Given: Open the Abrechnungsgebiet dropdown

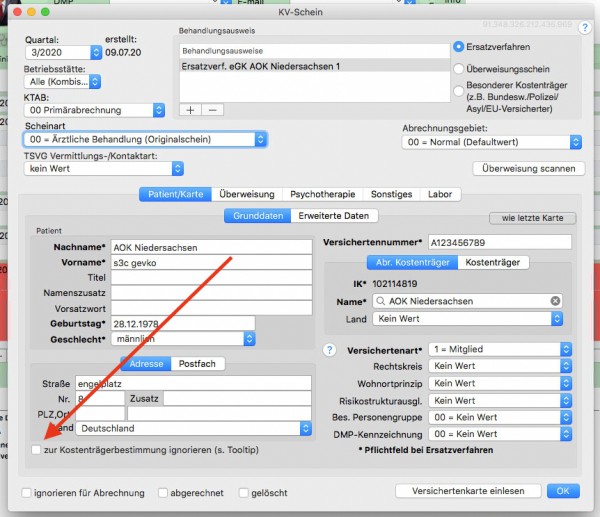Looking at the screenshot, I should [x=492, y=142].
